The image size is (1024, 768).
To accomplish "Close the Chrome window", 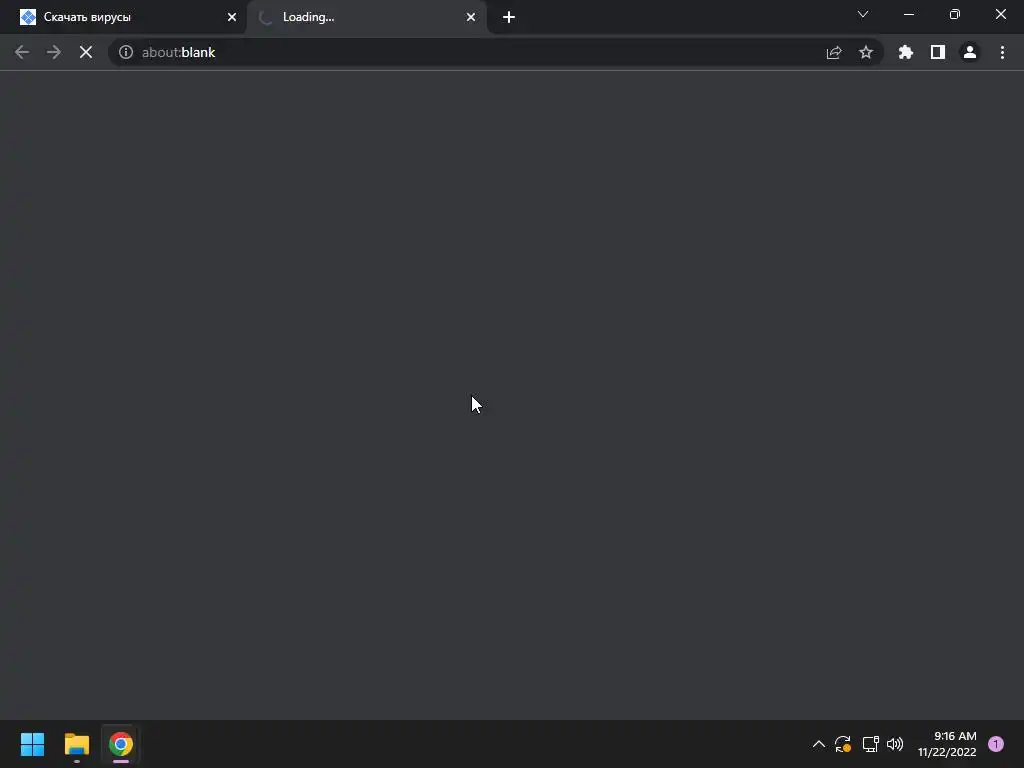I will point(1000,14).
